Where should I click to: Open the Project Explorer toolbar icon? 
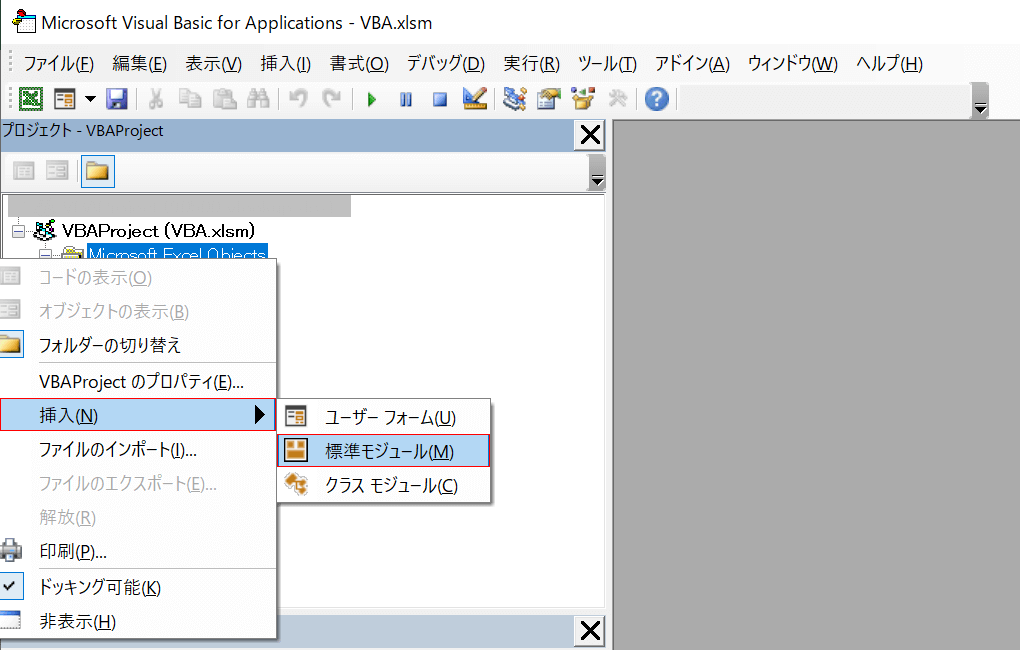515,99
